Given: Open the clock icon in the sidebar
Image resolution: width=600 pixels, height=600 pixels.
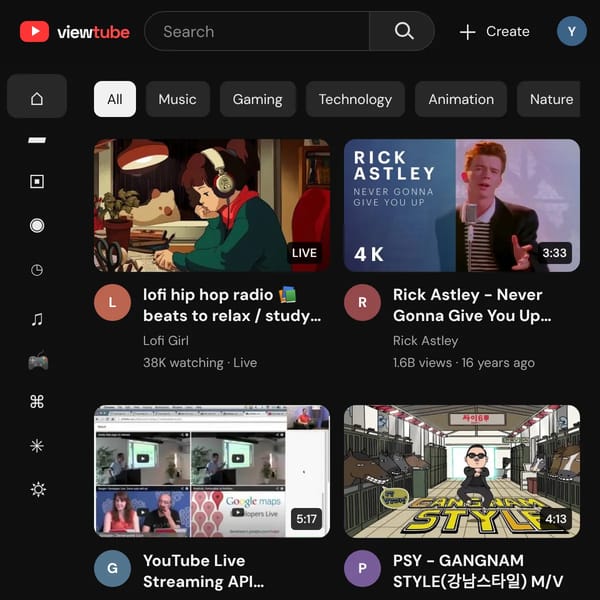Looking at the screenshot, I should tap(37, 270).
